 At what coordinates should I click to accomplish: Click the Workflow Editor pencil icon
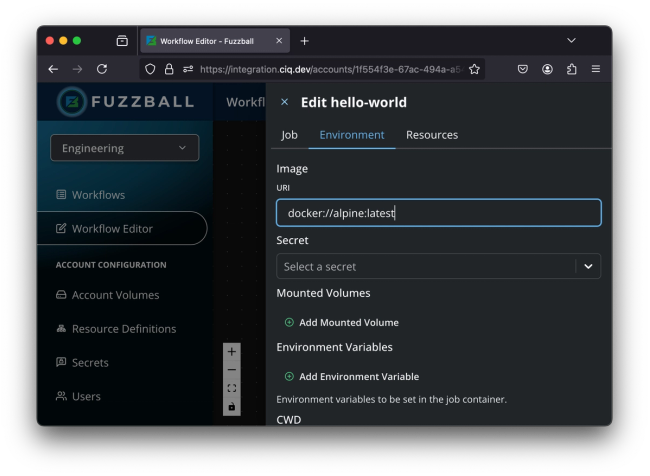(x=61, y=228)
